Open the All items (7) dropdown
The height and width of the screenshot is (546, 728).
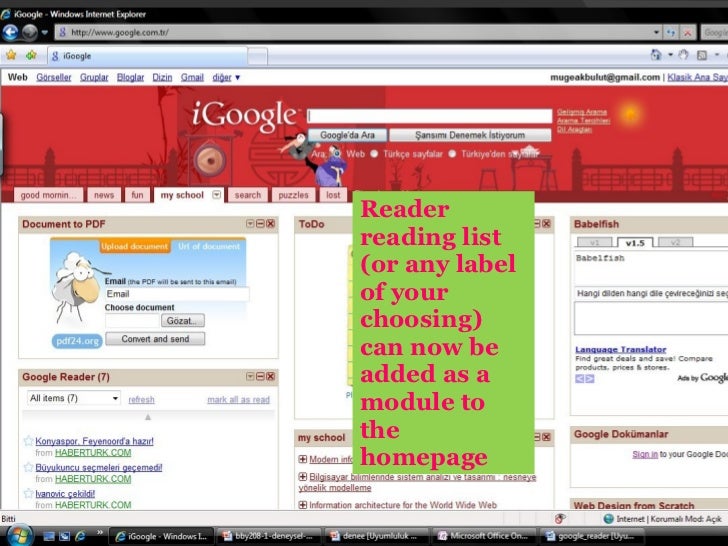(x=73, y=398)
